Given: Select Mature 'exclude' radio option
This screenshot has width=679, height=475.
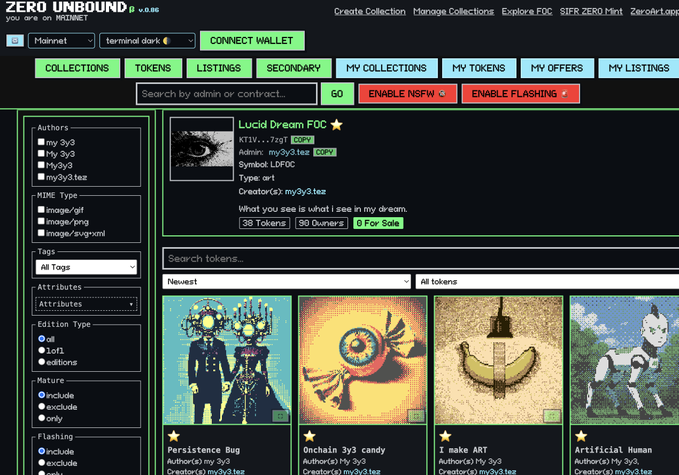Looking at the screenshot, I should pyautogui.click(x=42, y=406).
